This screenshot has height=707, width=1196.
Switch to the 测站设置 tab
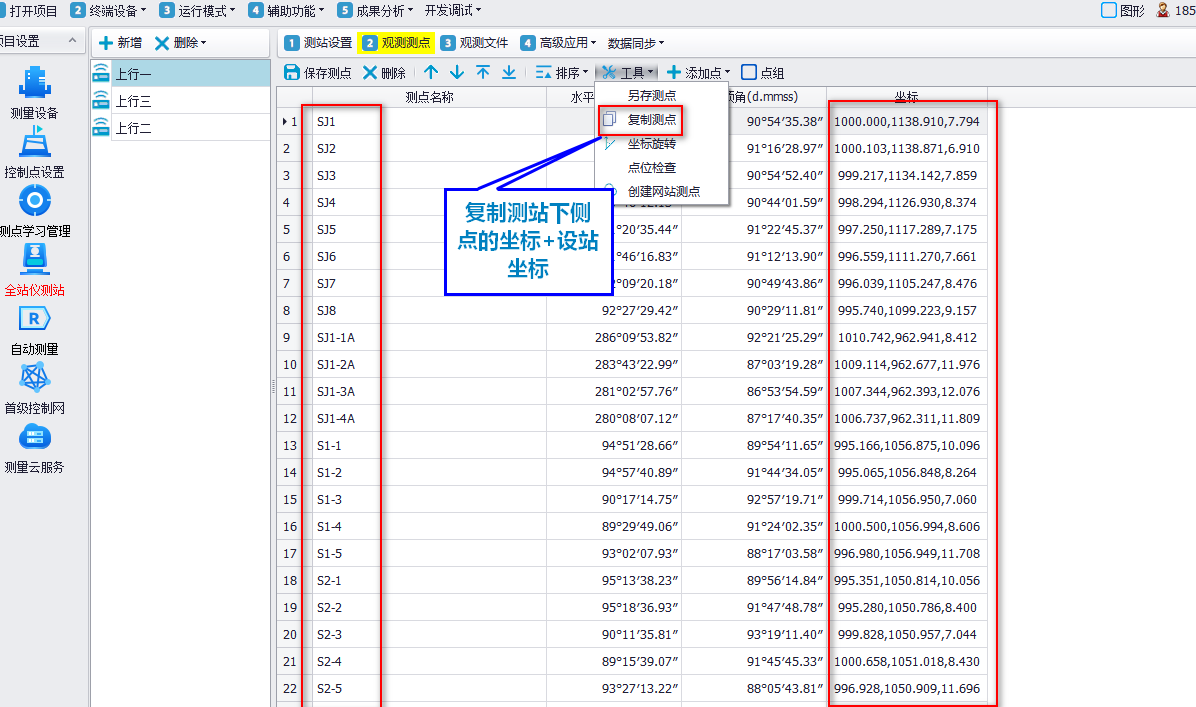click(318, 43)
